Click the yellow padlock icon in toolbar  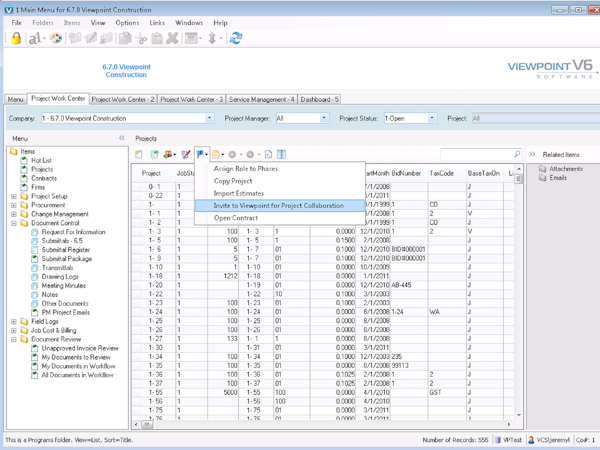(16, 39)
